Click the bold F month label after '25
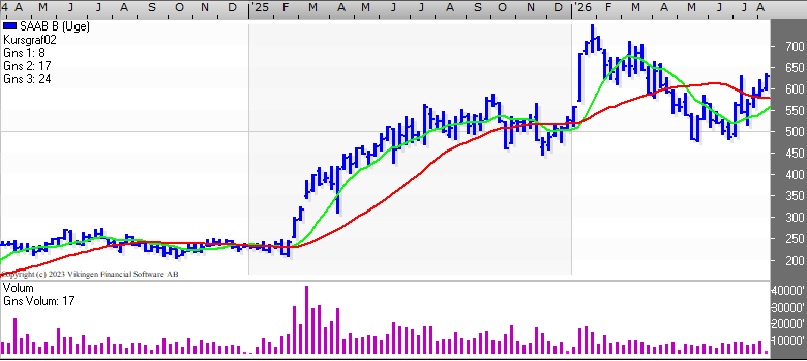 pyautogui.click(x=286, y=7)
